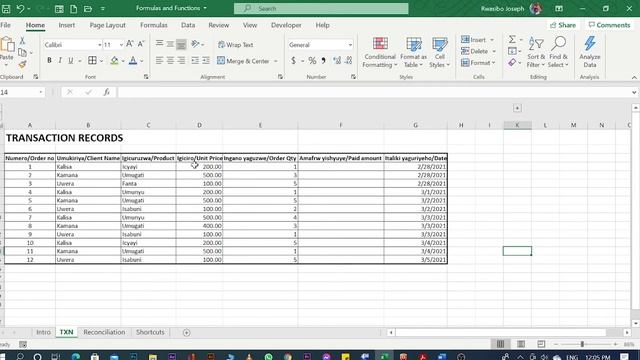Apply Percent Style
Image resolution: width=640 pixels, height=360 pixels.
tap(312, 61)
